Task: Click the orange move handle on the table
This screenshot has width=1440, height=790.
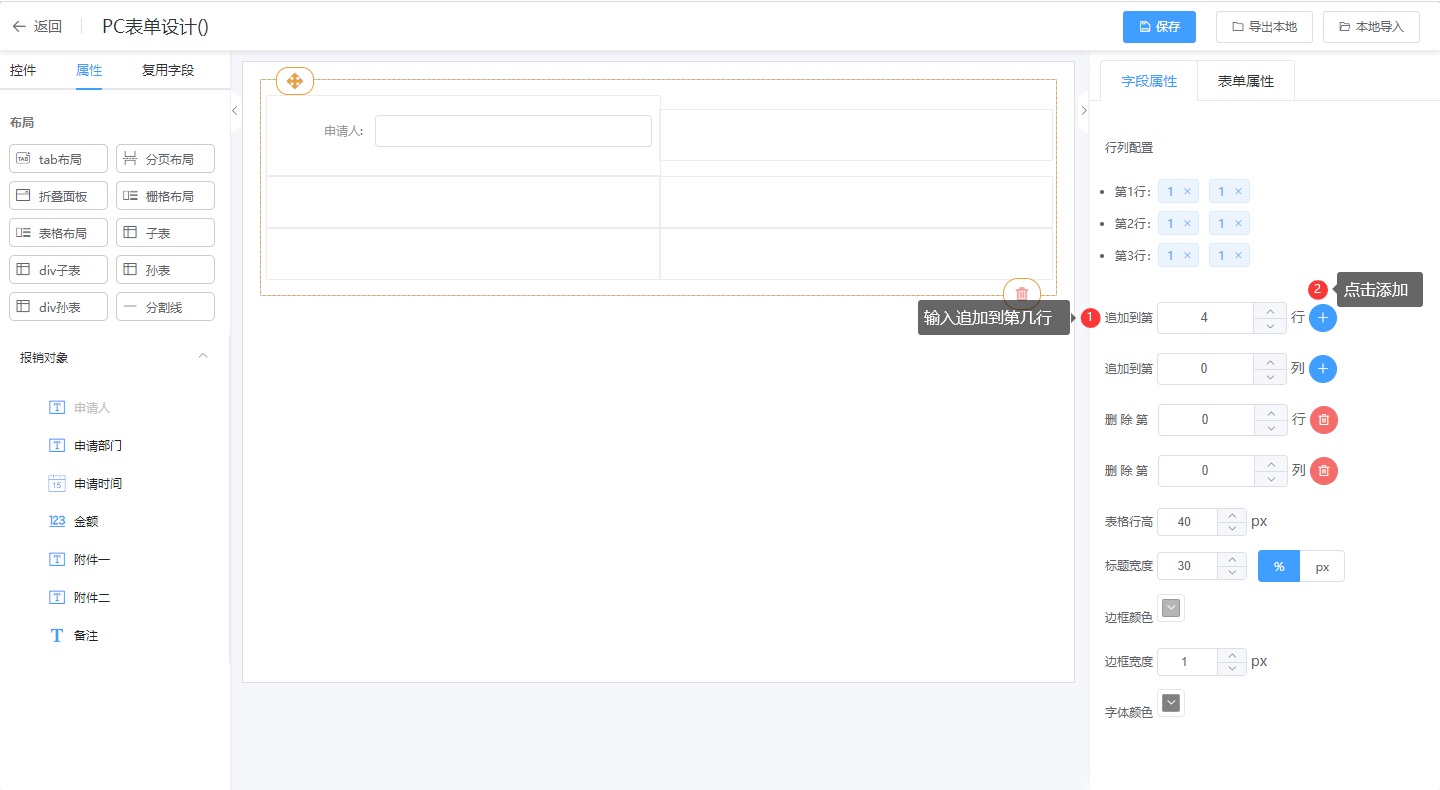Action: coord(295,81)
